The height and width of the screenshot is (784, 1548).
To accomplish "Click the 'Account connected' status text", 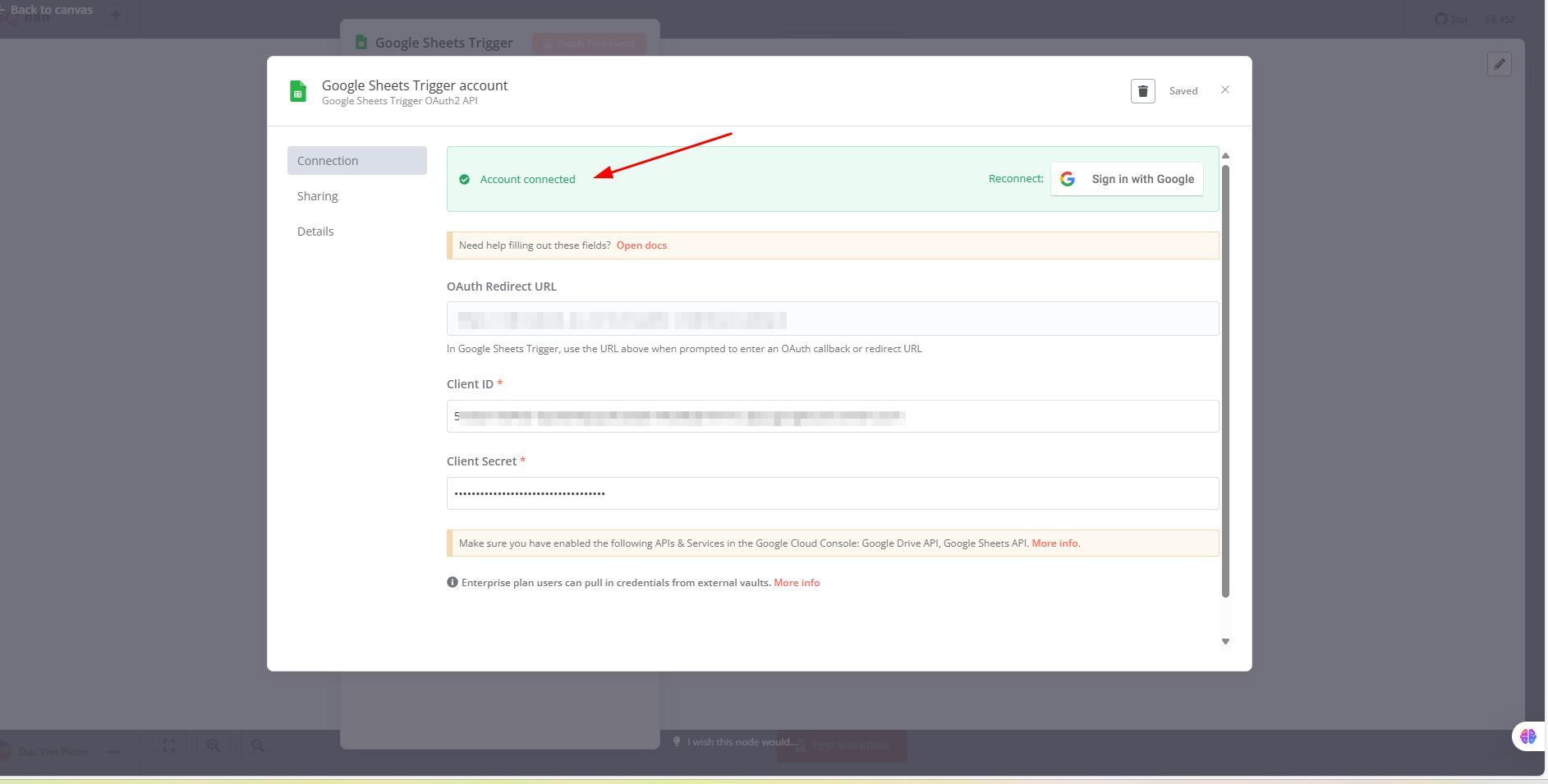I will 527,179.
